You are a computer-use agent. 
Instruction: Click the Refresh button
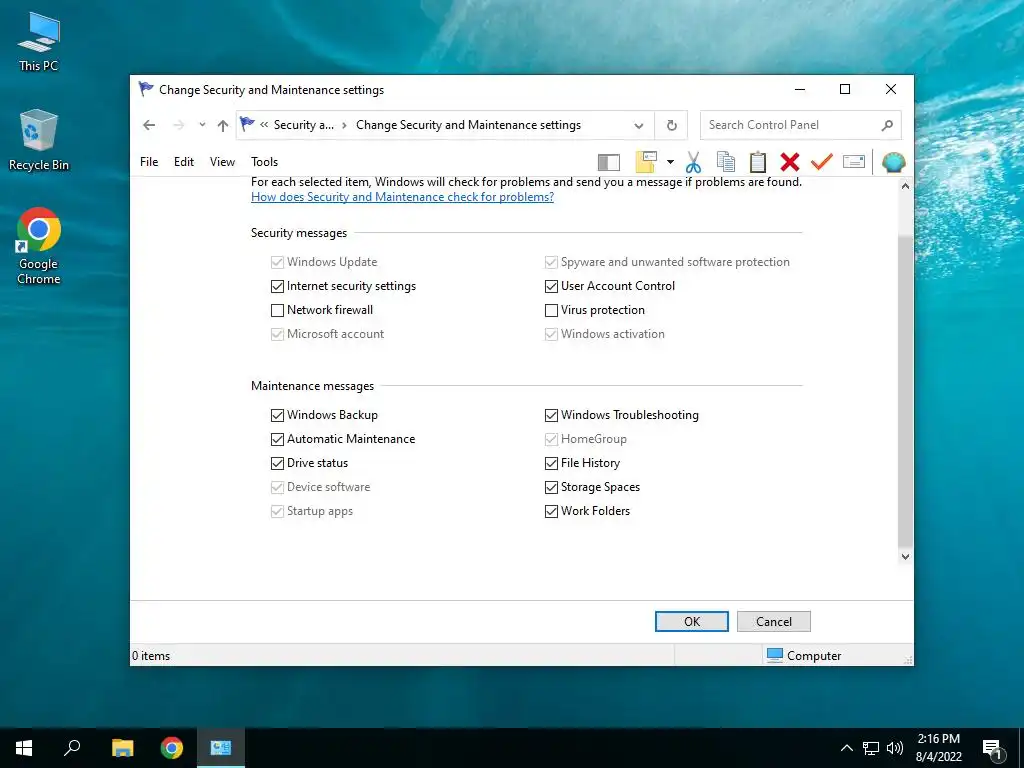(671, 125)
